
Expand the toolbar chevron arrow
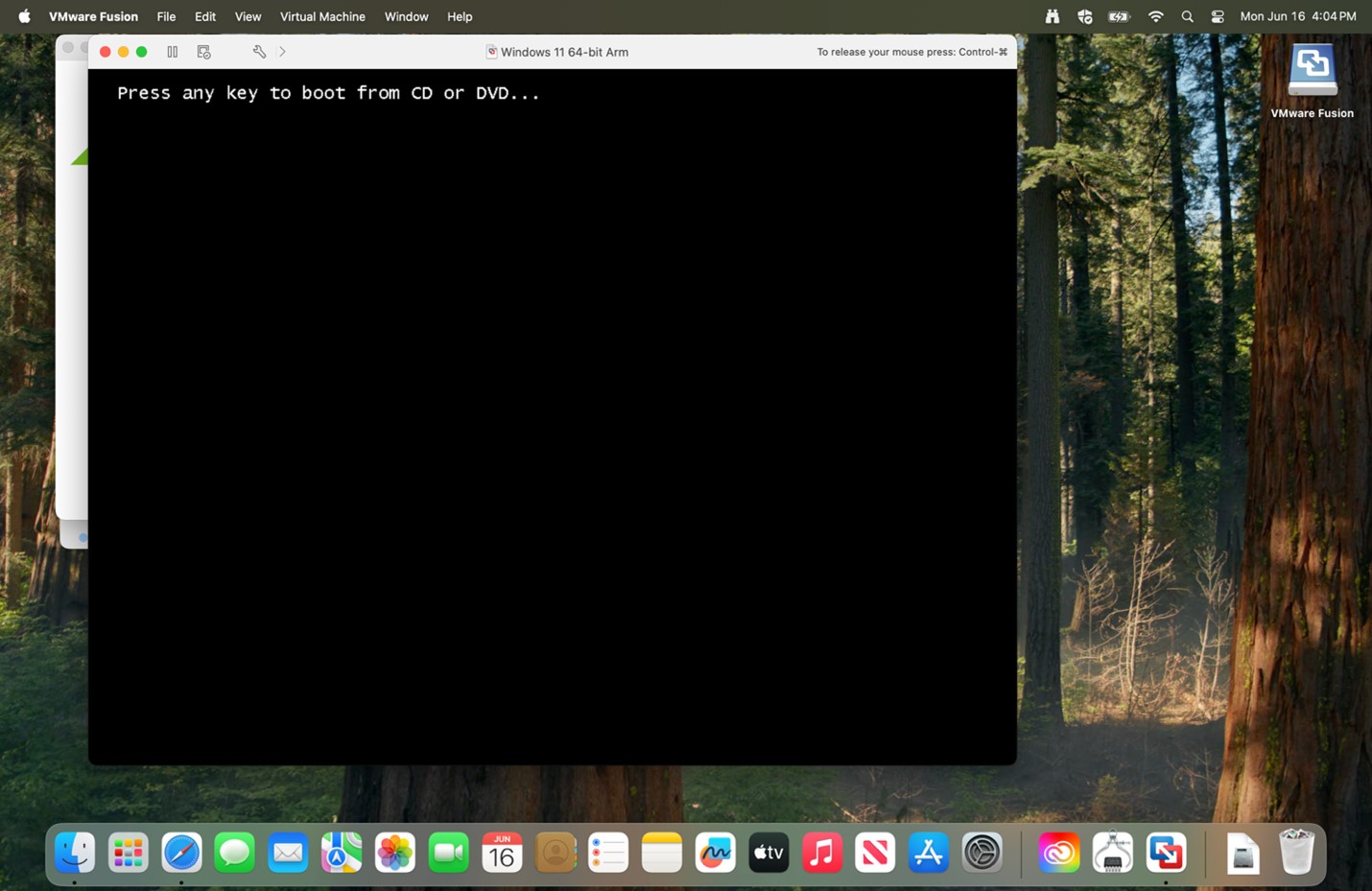click(x=282, y=52)
